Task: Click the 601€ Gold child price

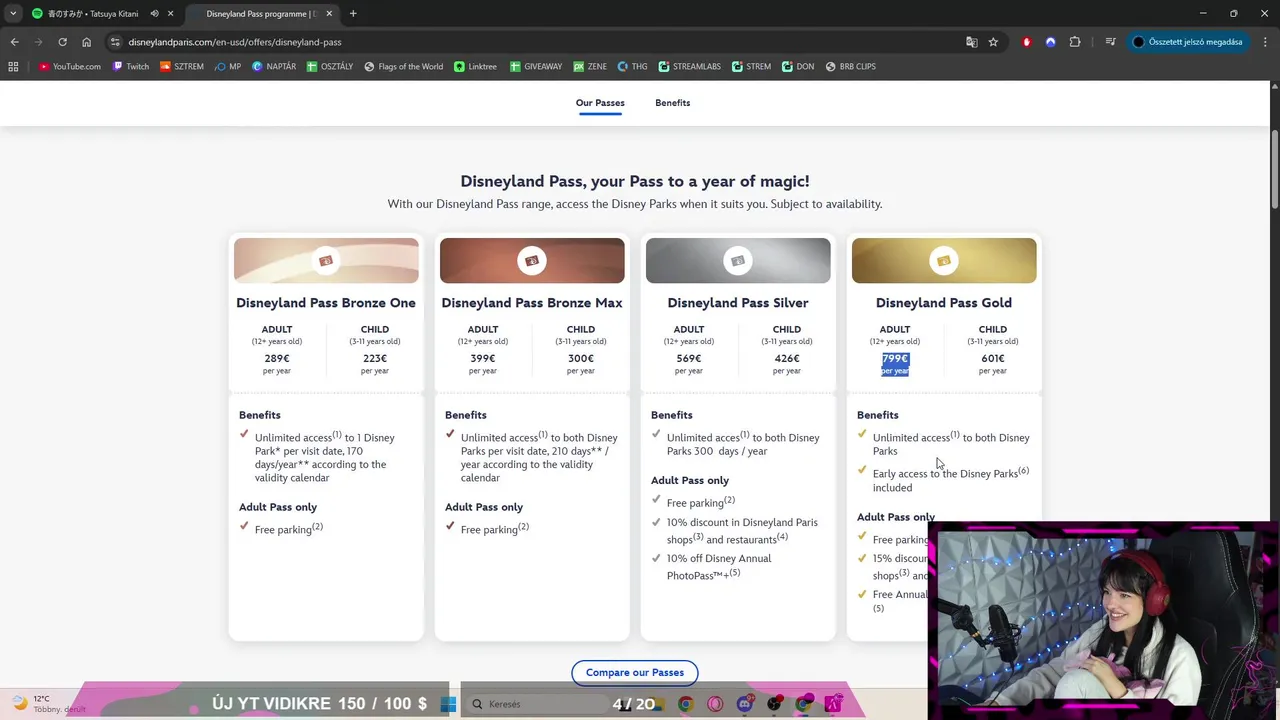Action: click(993, 358)
